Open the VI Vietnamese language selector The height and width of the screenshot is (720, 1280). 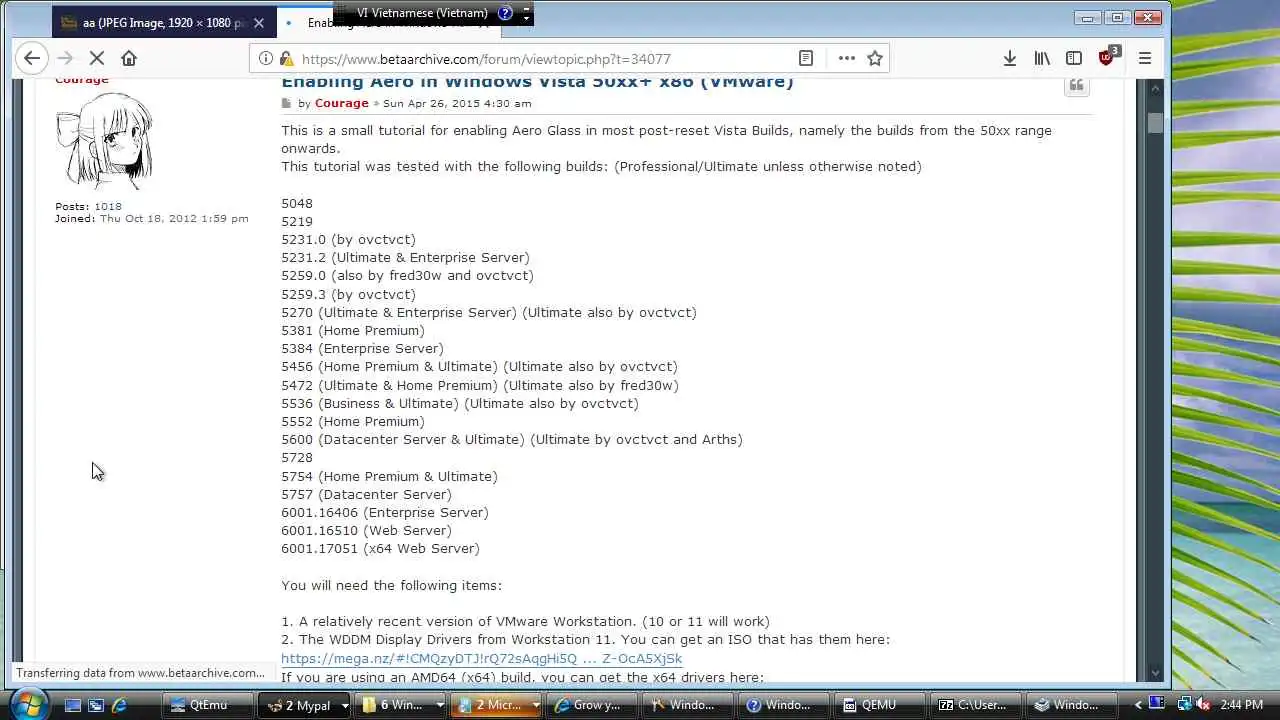click(422, 13)
